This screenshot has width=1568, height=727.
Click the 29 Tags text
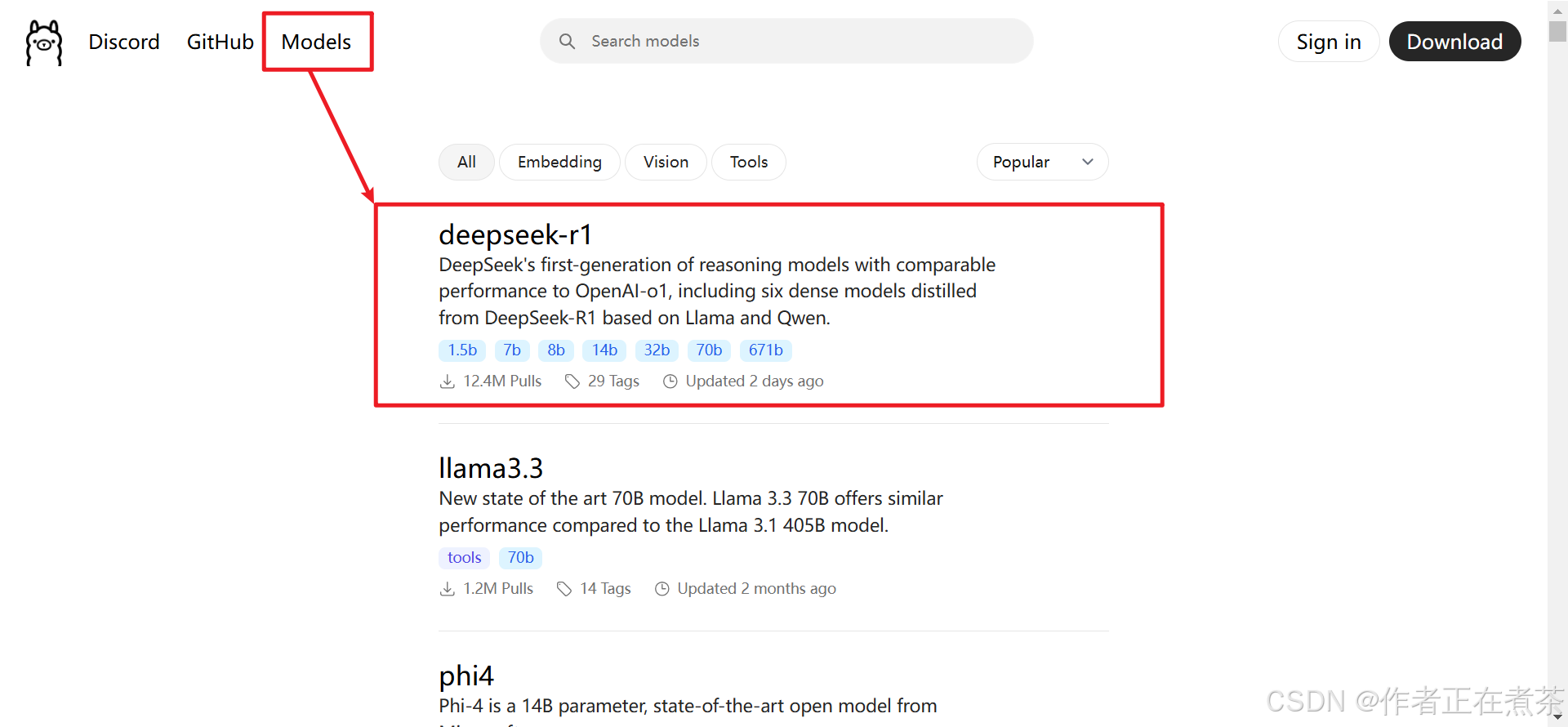coord(613,381)
